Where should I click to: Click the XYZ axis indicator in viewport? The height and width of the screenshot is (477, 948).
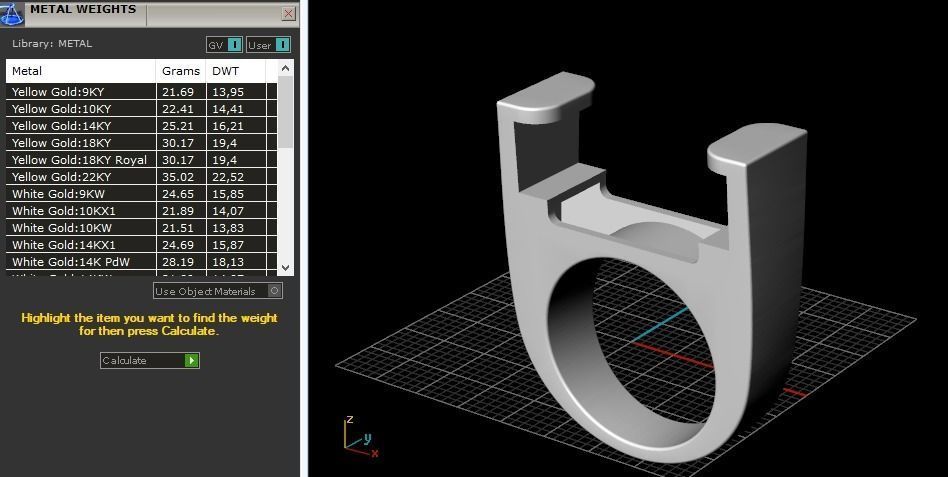[360, 436]
